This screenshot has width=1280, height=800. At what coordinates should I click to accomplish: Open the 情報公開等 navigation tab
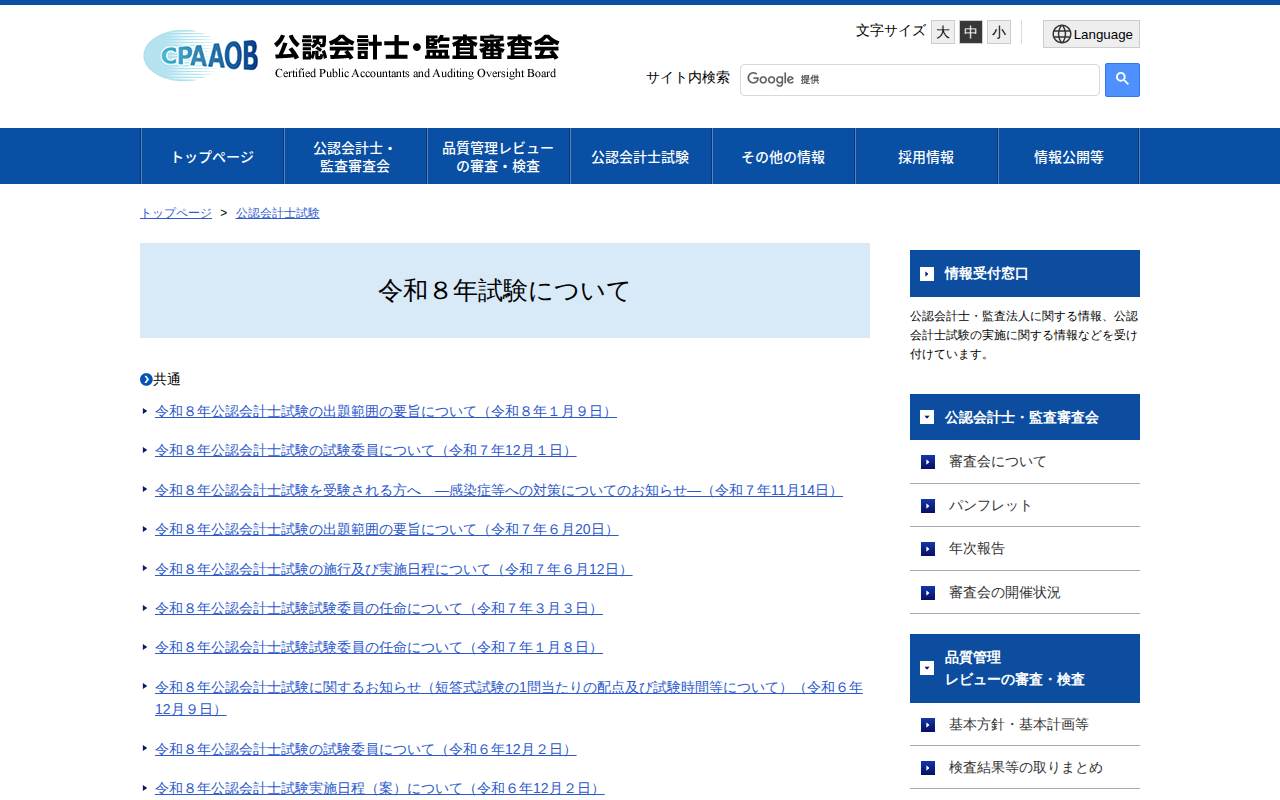point(1069,156)
